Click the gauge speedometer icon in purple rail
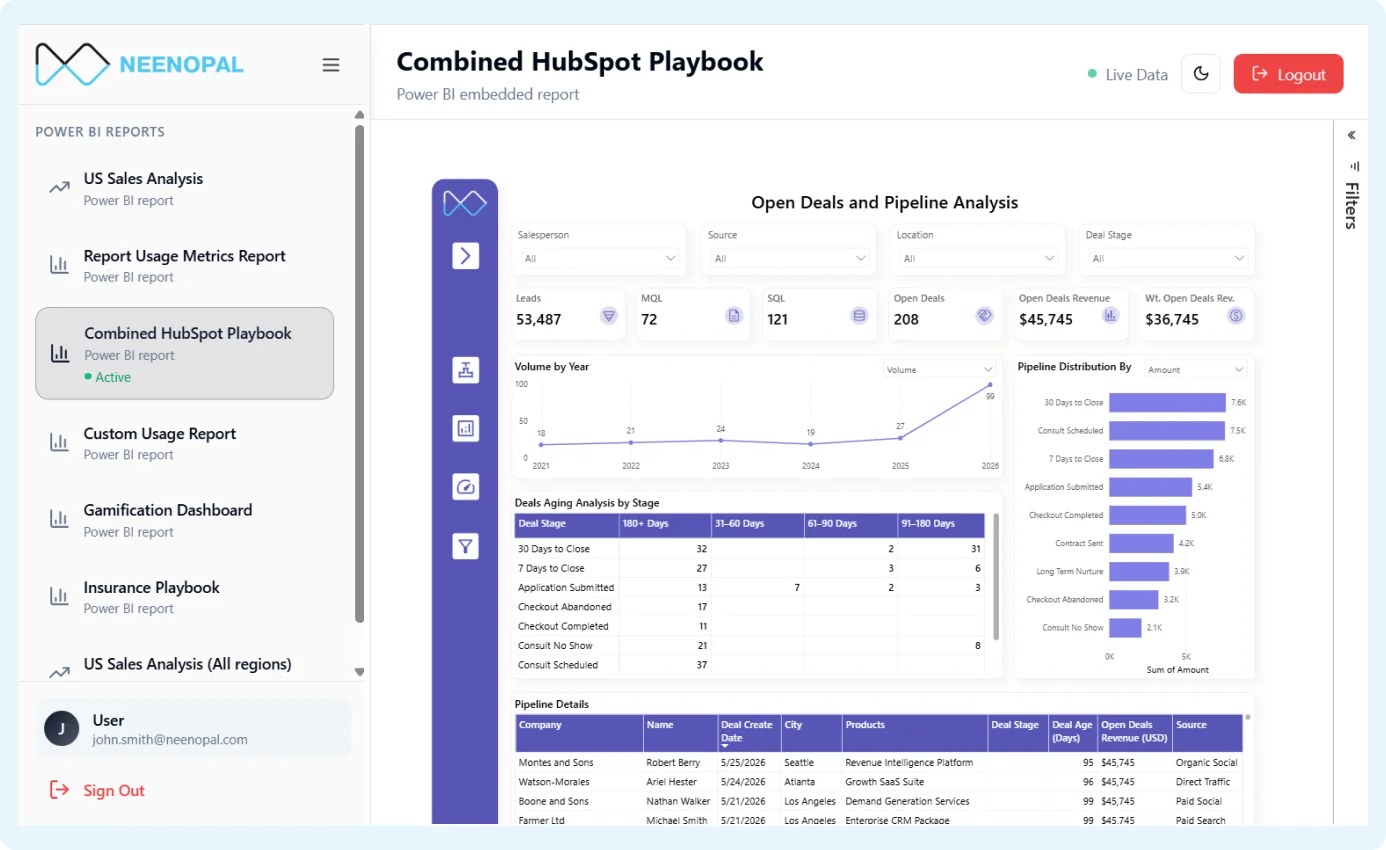Viewport: 1386px width, 850px height. (465, 487)
